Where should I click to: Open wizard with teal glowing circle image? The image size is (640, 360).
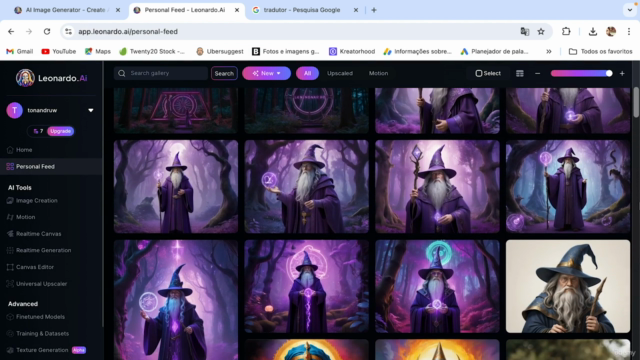437,286
